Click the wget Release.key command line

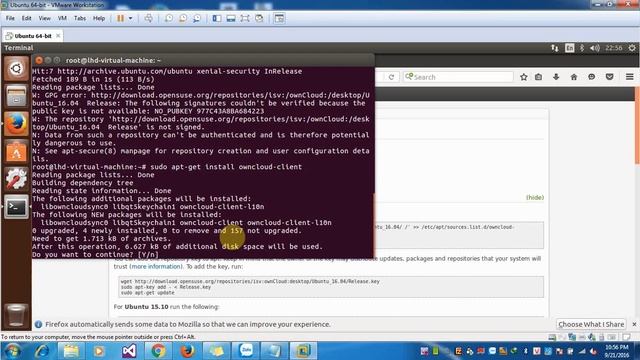[250, 281]
